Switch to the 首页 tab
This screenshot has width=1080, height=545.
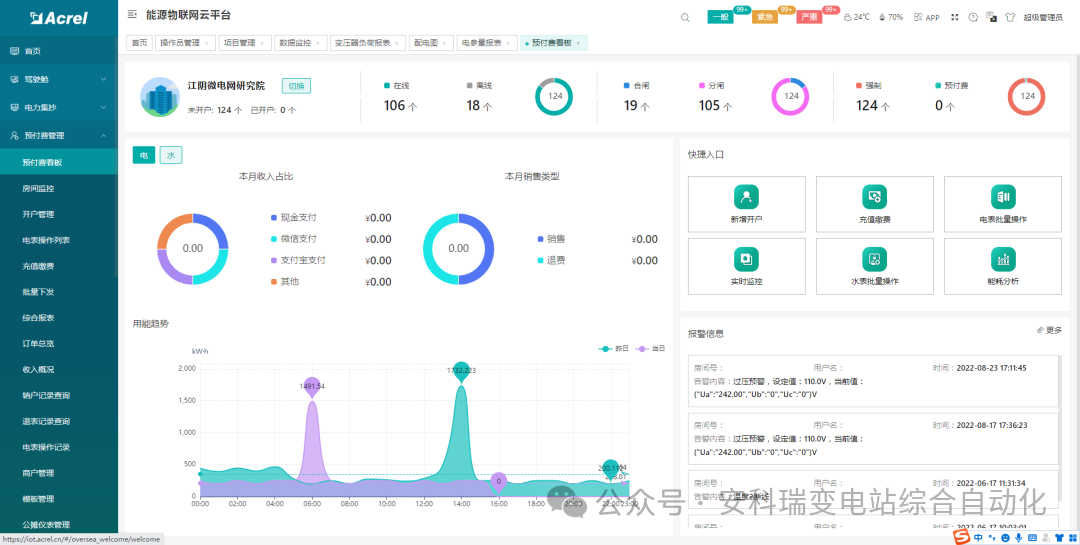point(140,43)
